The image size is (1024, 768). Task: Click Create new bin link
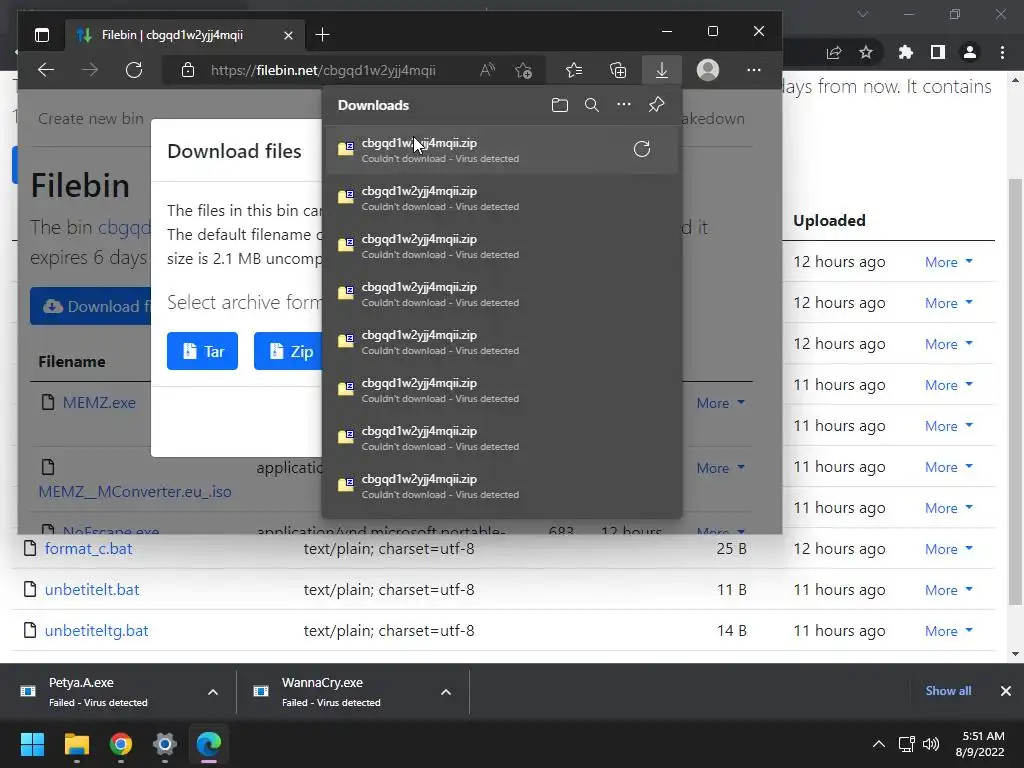(91, 119)
